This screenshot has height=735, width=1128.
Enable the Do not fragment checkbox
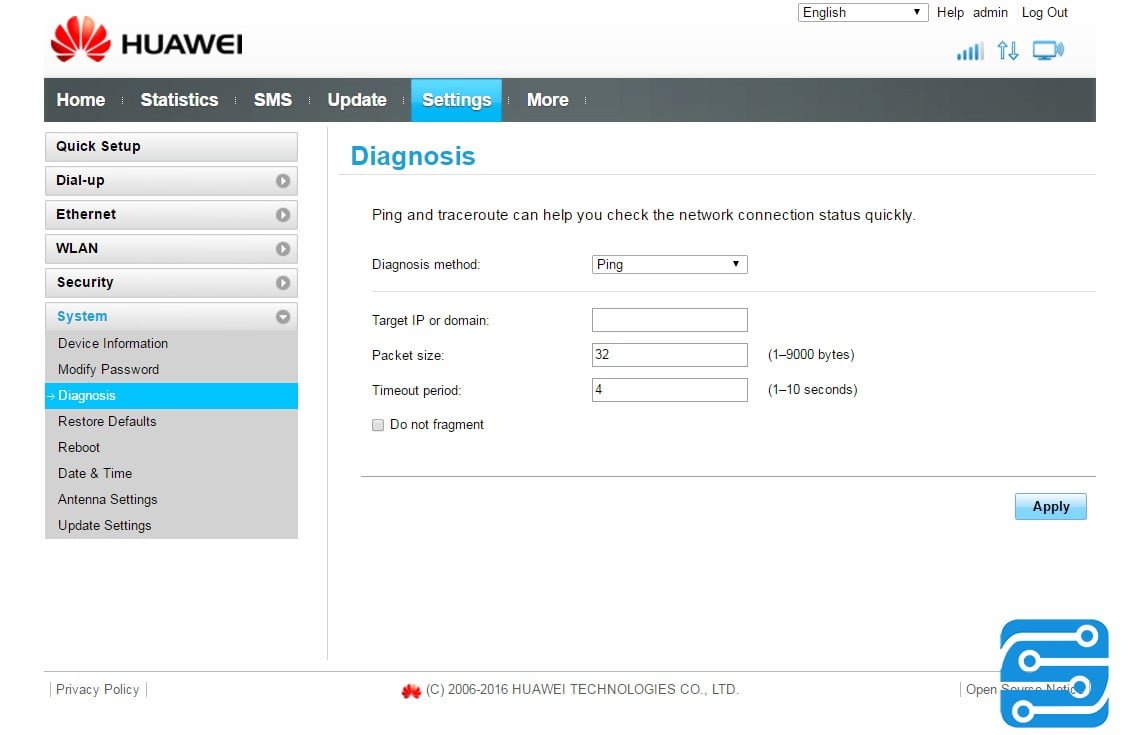(x=378, y=425)
